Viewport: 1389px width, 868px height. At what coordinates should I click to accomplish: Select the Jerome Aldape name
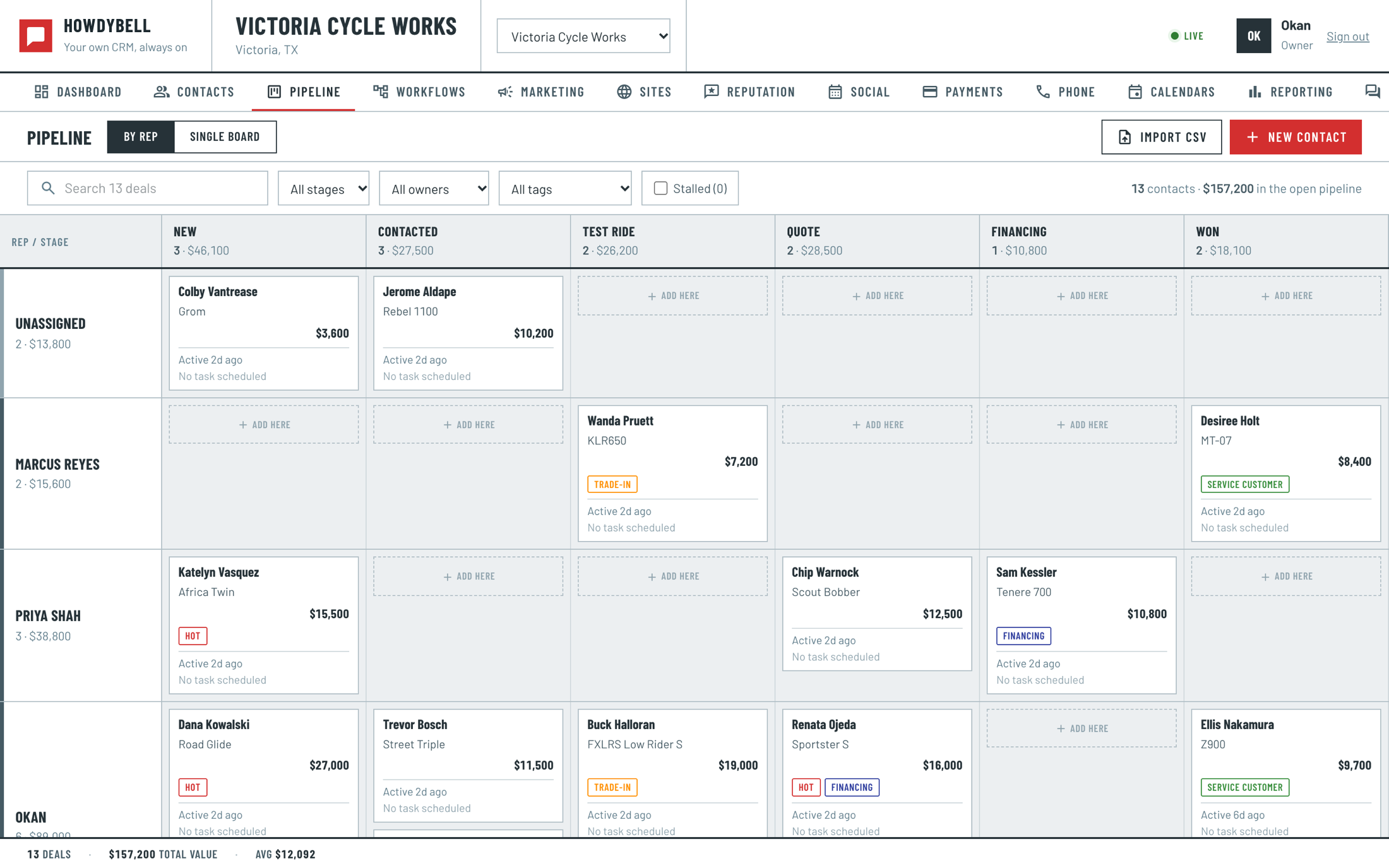tap(419, 292)
